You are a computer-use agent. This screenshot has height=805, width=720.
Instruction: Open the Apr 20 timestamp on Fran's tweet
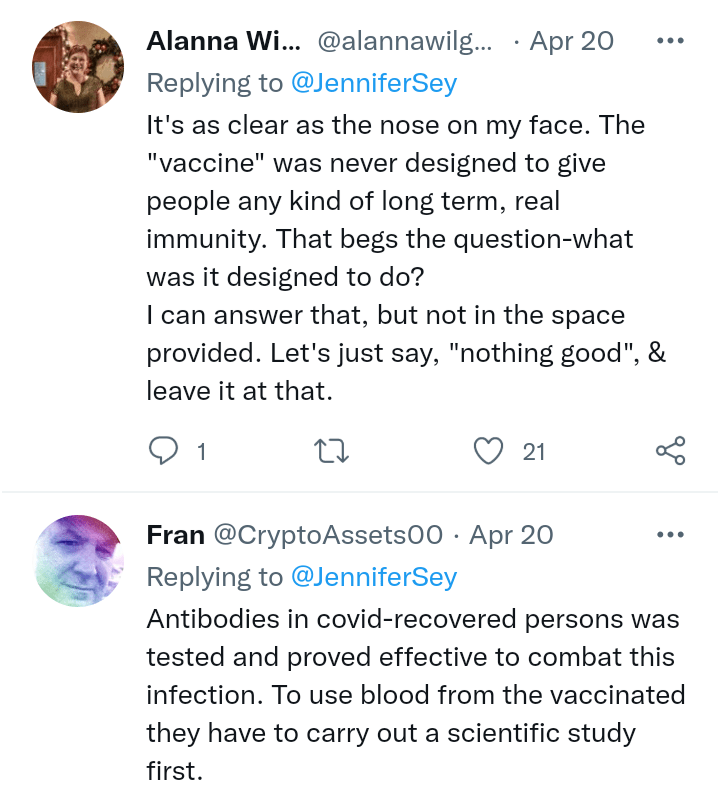pyautogui.click(x=511, y=535)
